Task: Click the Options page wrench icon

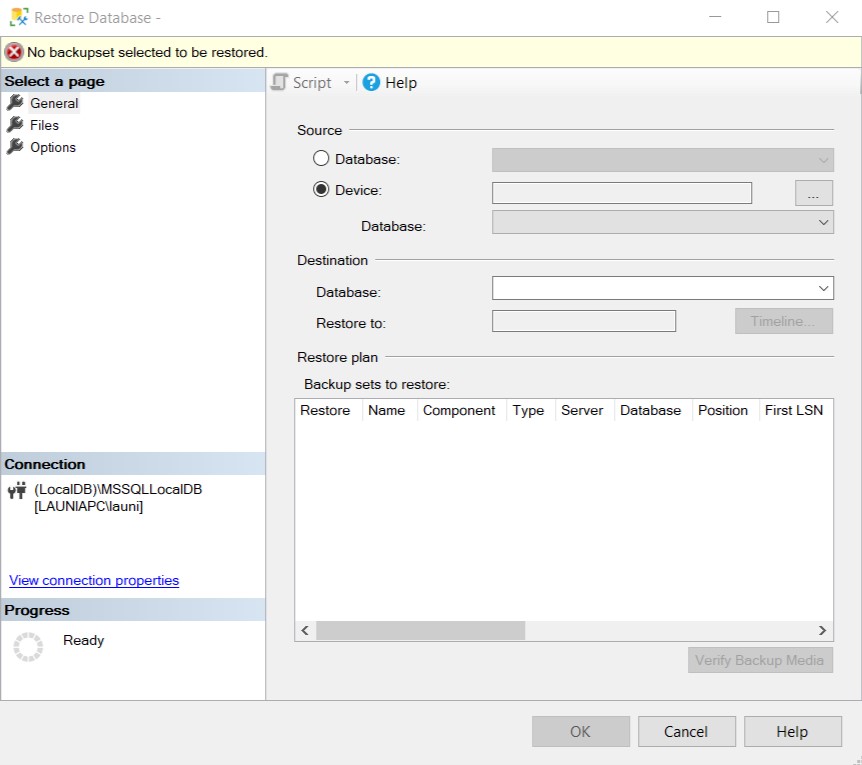Action: coord(15,147)
